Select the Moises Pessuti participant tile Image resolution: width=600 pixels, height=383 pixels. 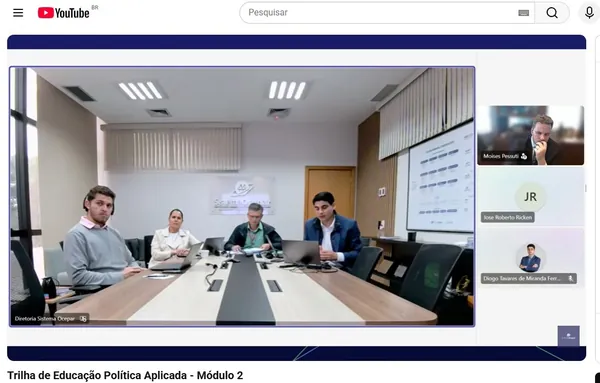pyautogui.click(x=531, y=135)
